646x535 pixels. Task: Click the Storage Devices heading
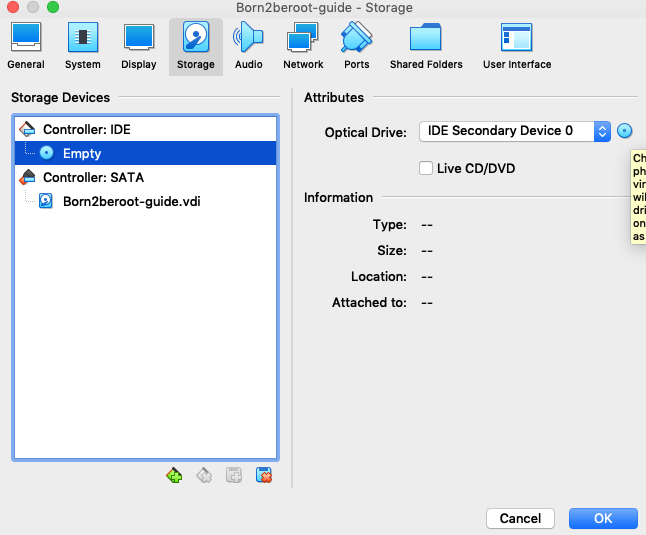click(61, 98)
